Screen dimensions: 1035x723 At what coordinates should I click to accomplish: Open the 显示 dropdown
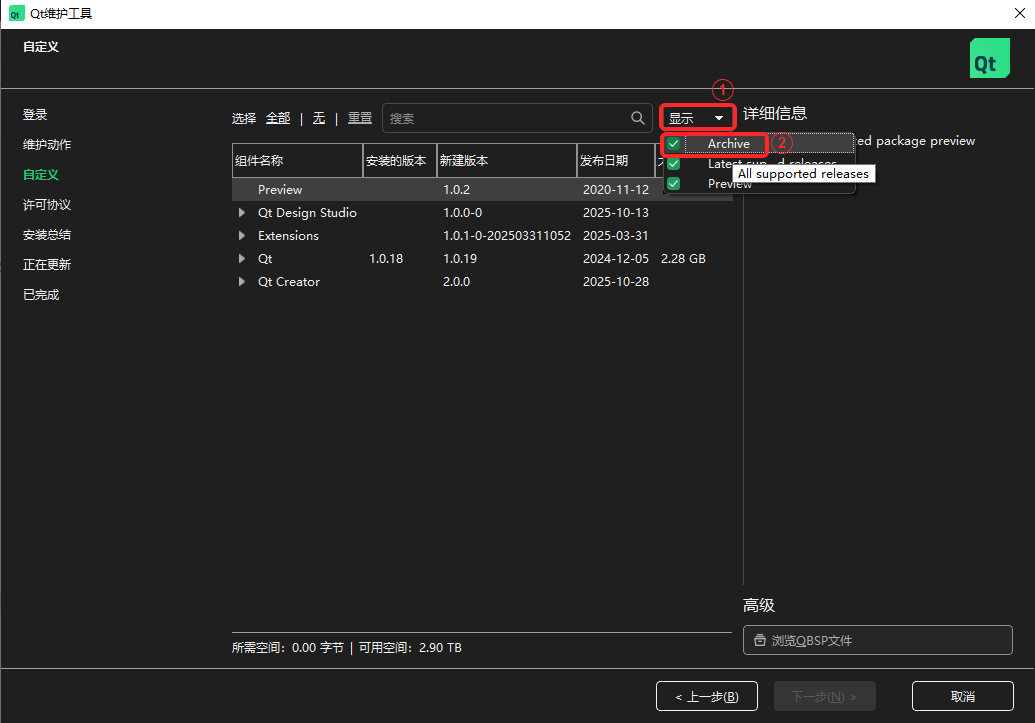click(697, 118)
